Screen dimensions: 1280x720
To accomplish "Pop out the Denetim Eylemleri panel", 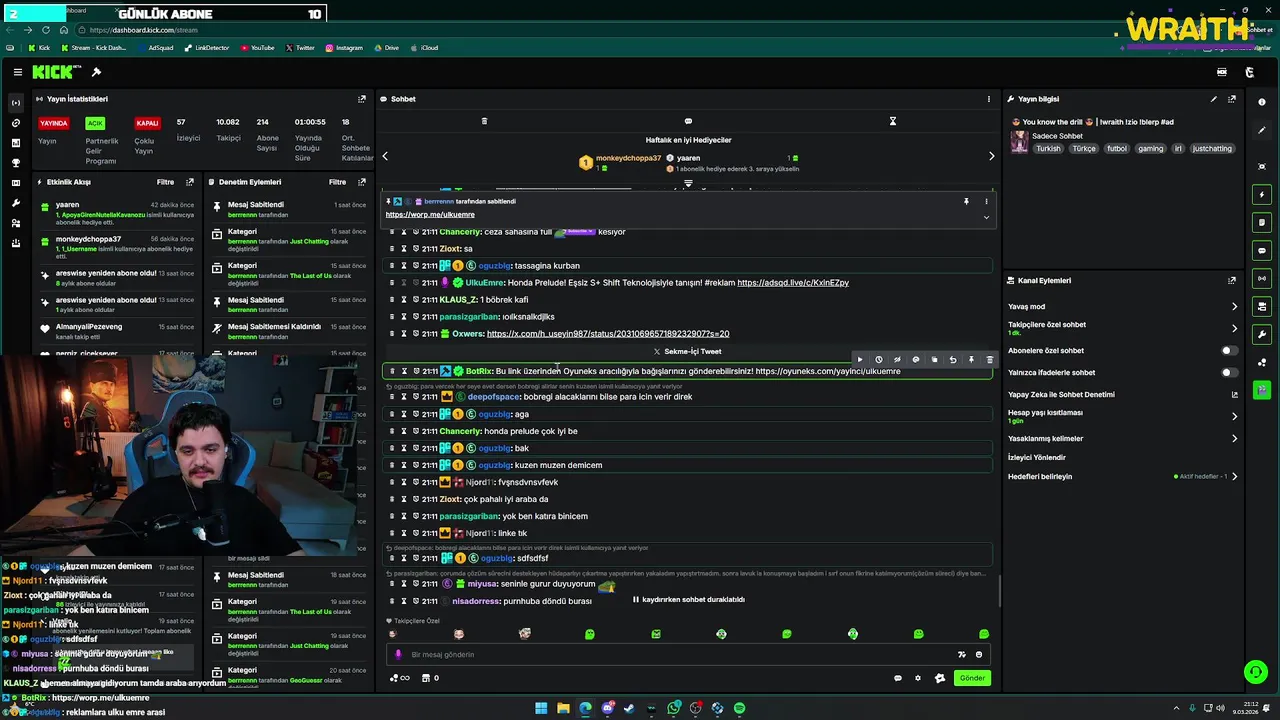I will coord(362,182).
